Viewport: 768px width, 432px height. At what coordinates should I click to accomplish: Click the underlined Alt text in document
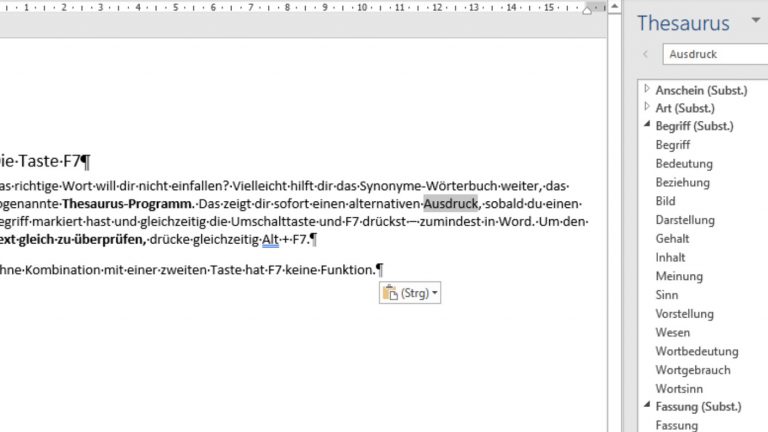click(x=270, y=240)
